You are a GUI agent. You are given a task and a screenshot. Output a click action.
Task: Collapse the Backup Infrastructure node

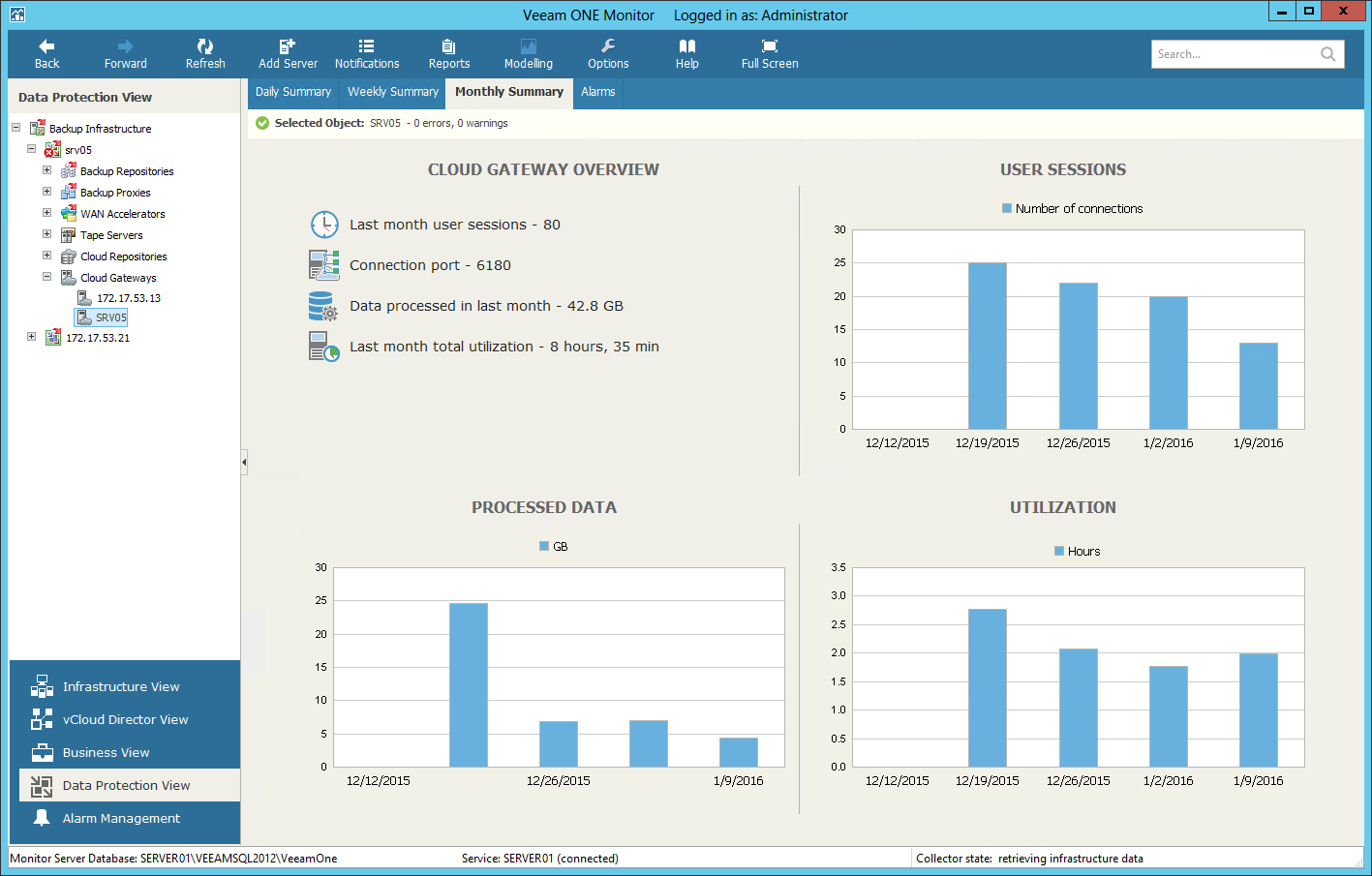point(15,128)
